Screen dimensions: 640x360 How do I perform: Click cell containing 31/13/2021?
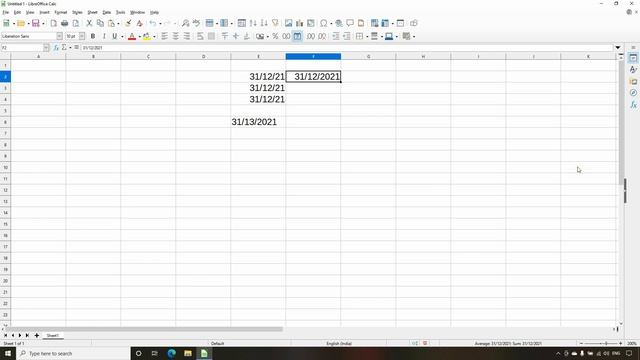tap(258, 122)
